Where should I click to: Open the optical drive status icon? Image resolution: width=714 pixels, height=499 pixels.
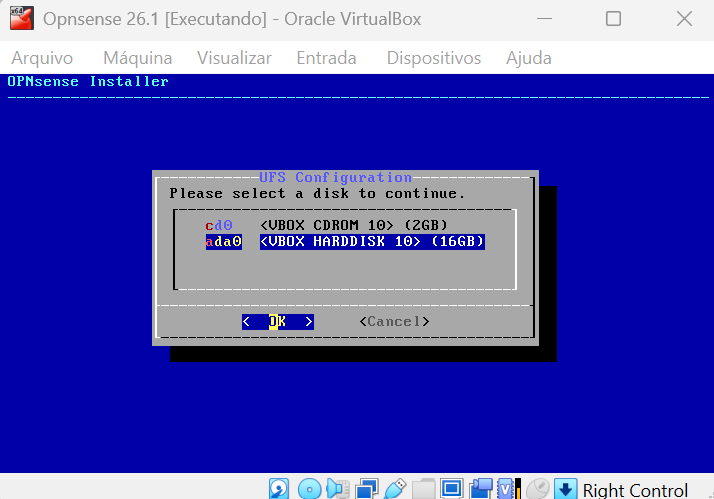point(309,489)
